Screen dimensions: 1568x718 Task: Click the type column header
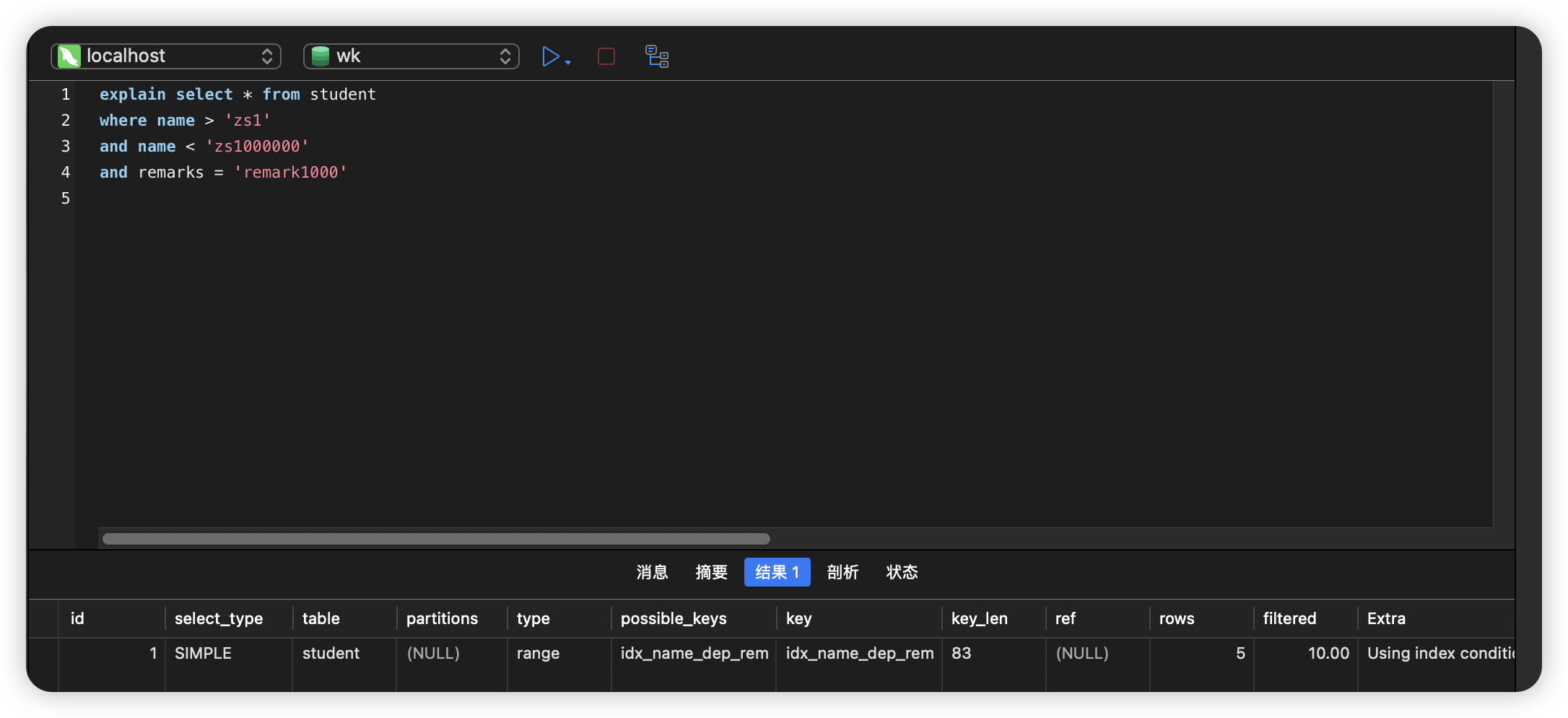coord(559,618)
